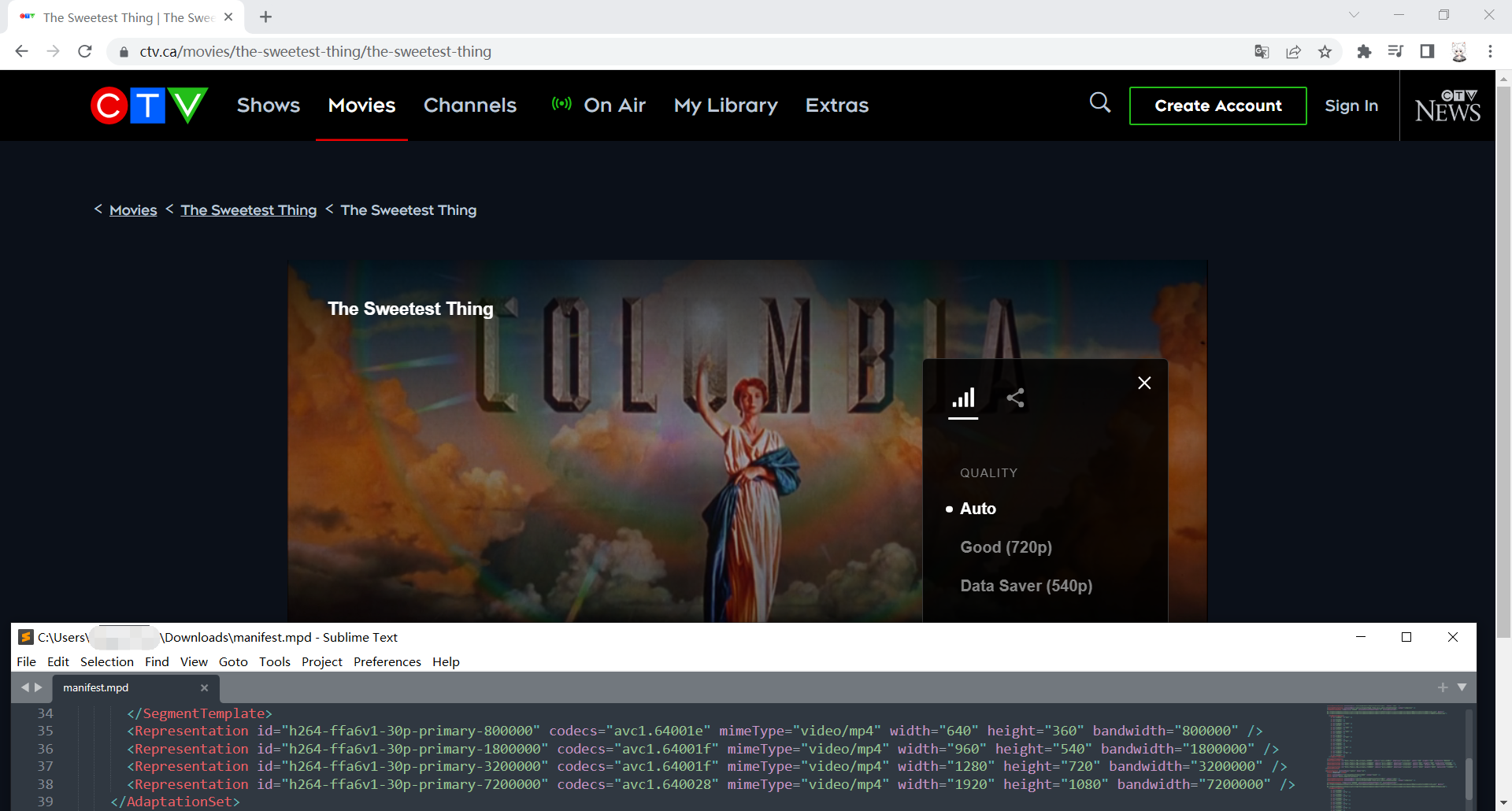Select the manifest.mpd tab in Sublime Text
The width and height of the screenshot is (1512, 811).
pos(135,687)
